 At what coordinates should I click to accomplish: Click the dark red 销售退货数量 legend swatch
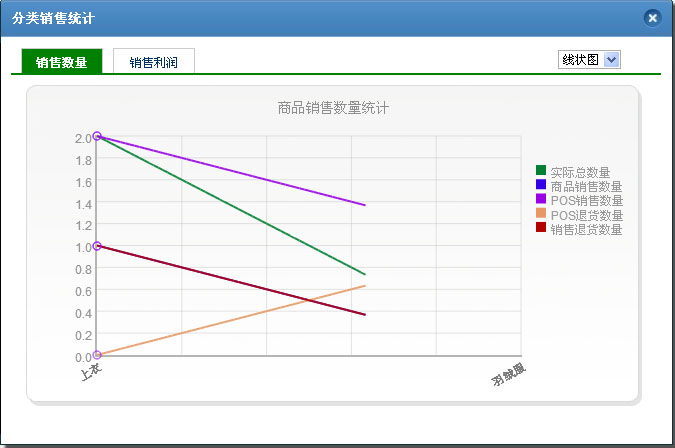(x=541, y=228)
